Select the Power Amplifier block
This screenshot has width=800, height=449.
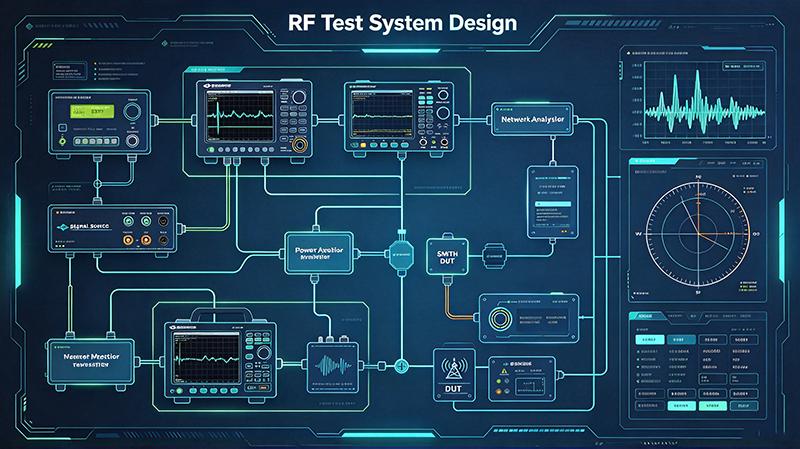pos(319,253)
